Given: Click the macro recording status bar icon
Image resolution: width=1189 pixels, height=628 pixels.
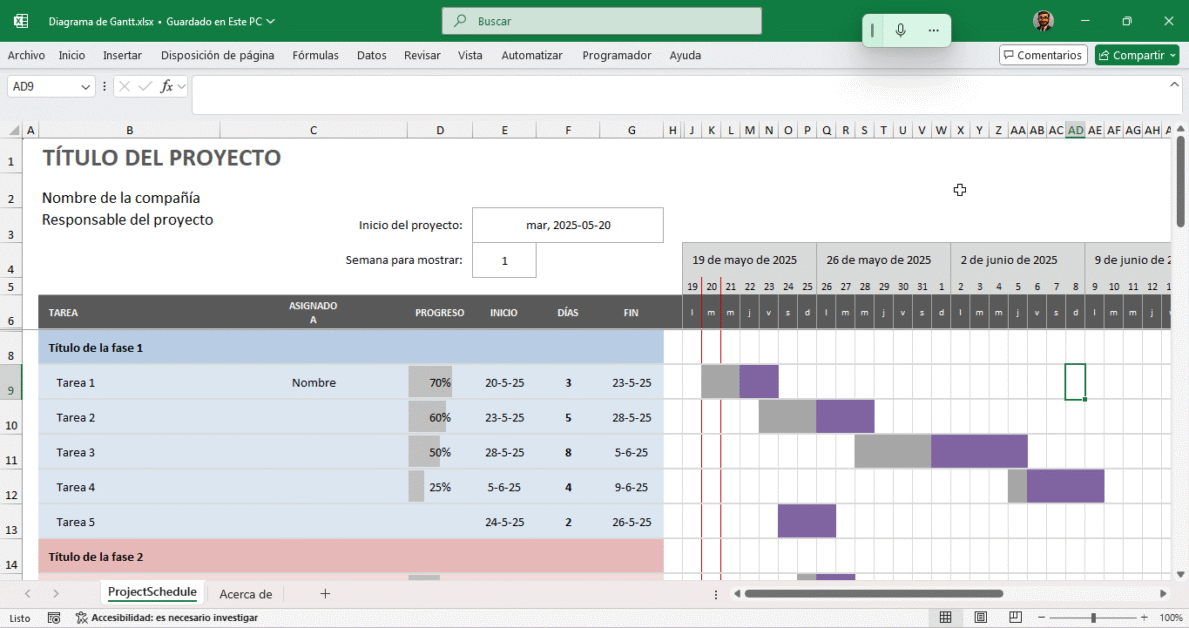Looking at the screenshot, I should [54, 618].
